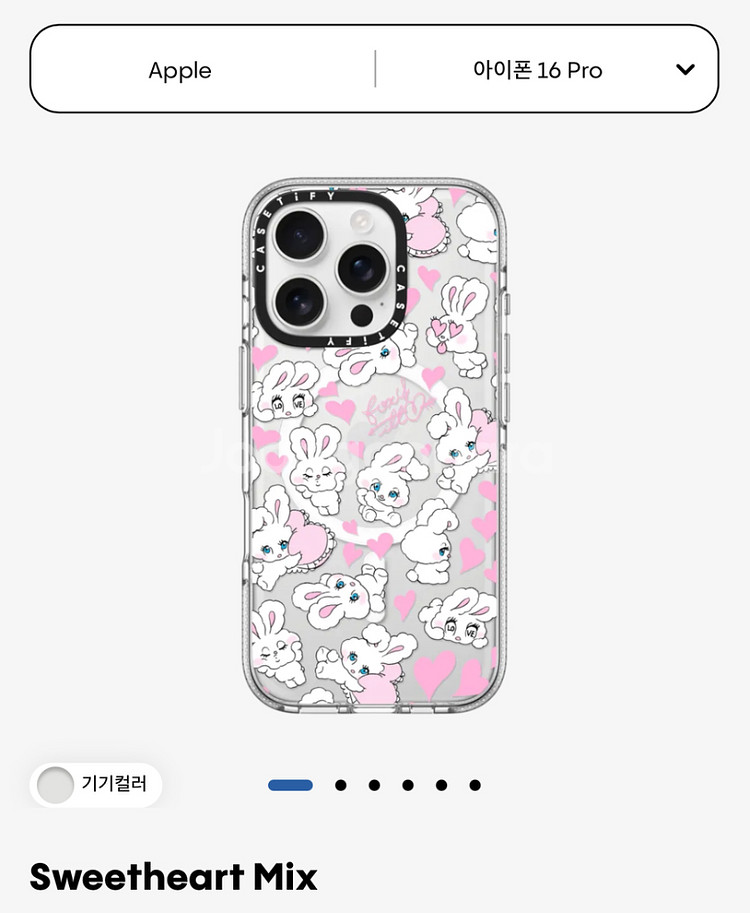Select the first blue carousel indicator
Viewport: 750px width, 913px height.
(x=290, y=785)
